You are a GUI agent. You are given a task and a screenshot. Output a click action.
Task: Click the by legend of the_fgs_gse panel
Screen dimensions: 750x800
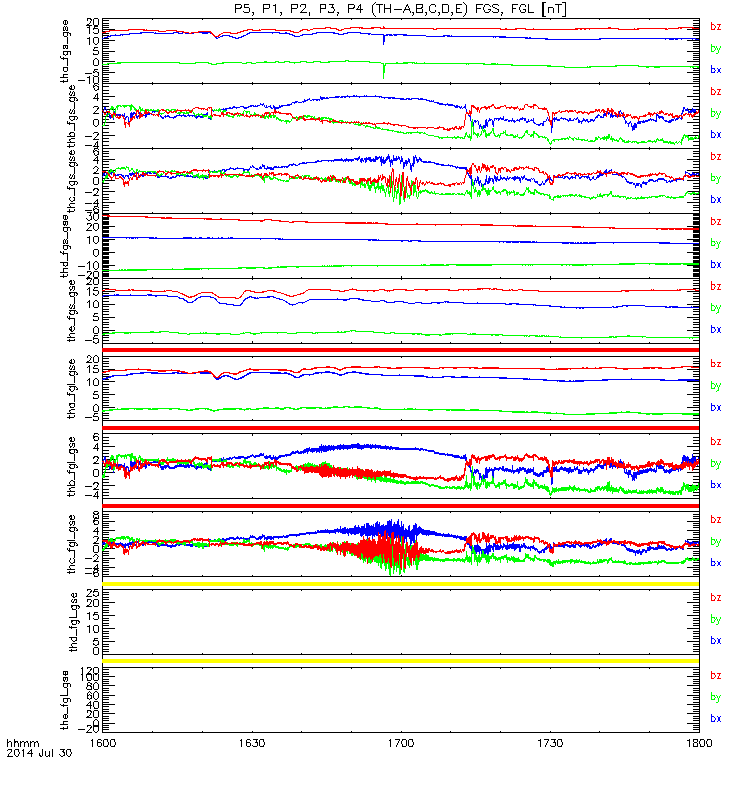(716, 308)
